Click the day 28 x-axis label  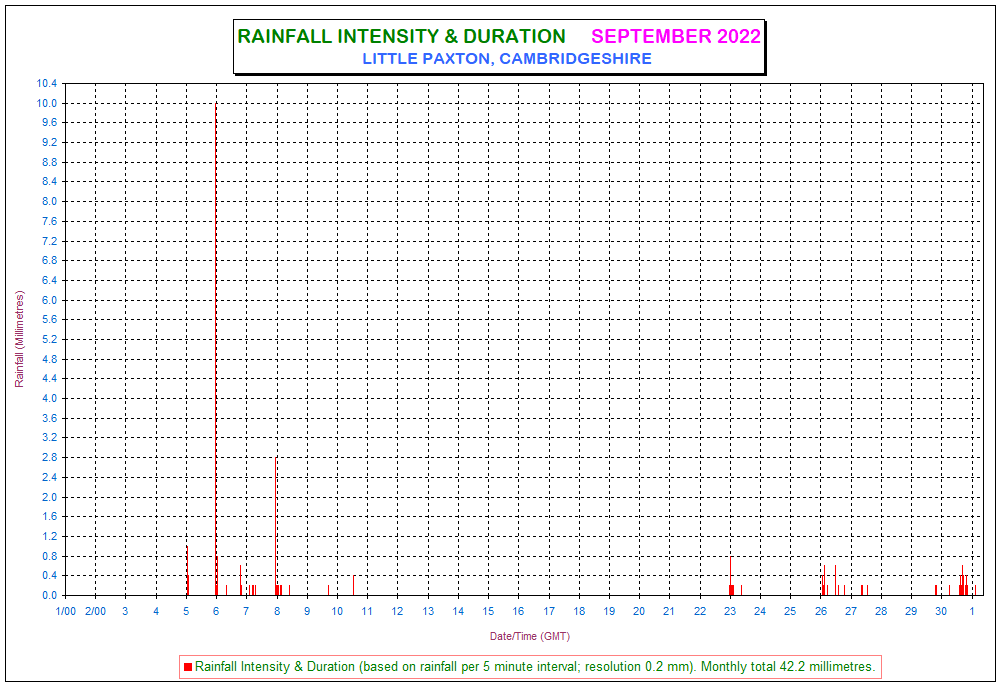click(881, 611)
